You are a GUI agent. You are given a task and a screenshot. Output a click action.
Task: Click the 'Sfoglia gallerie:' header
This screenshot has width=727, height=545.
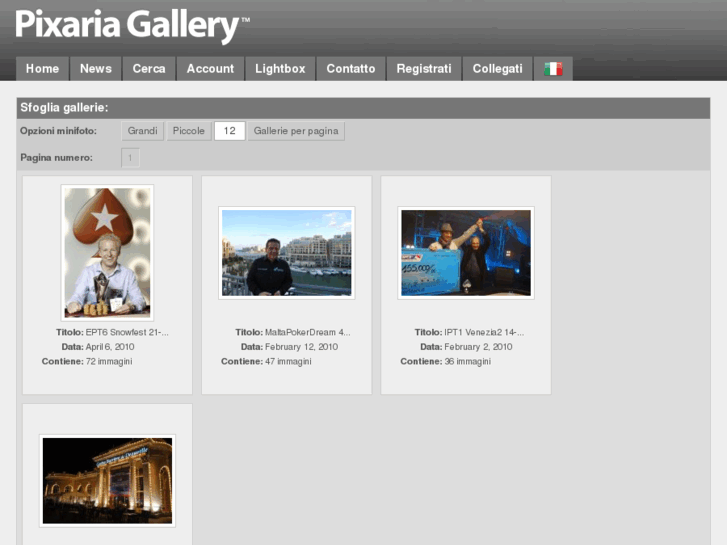[64, 108]
